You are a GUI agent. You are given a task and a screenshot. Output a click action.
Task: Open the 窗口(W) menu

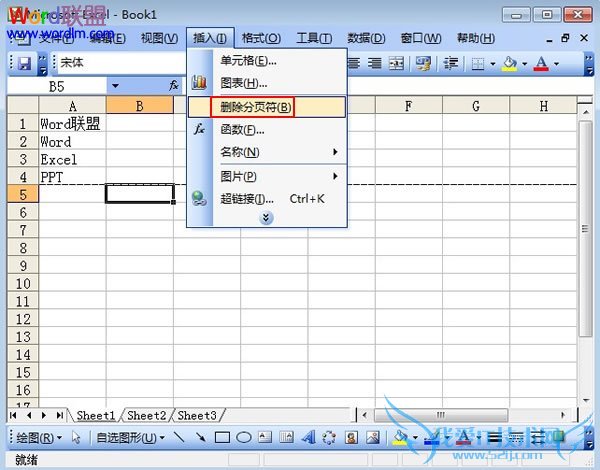click(x=421, y=38)
